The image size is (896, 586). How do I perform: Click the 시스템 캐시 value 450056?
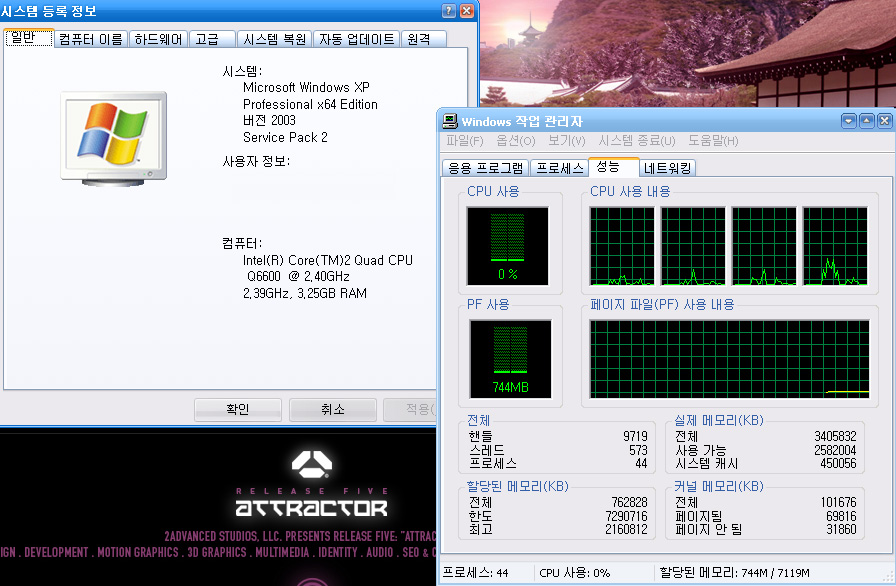pos(838,463)
